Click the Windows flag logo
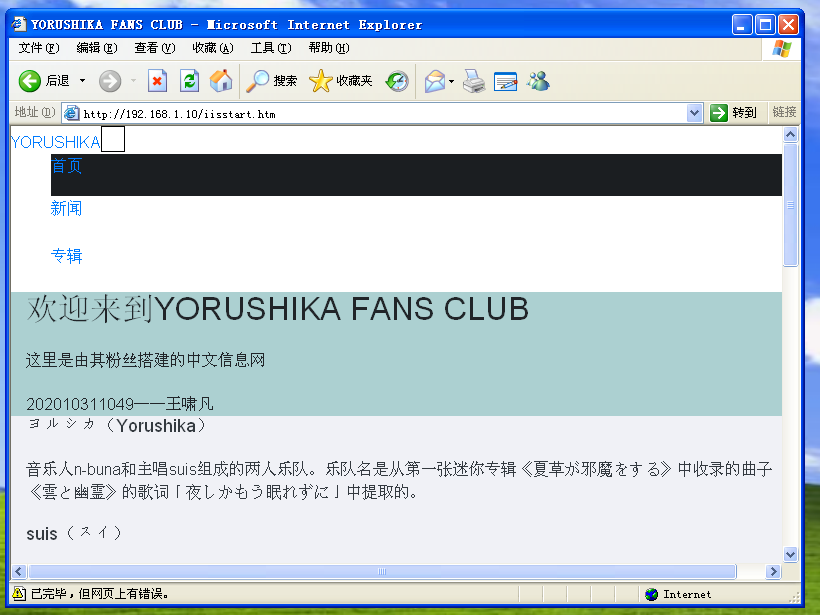The height and width of the screenshot is (615, 820). 781,49
